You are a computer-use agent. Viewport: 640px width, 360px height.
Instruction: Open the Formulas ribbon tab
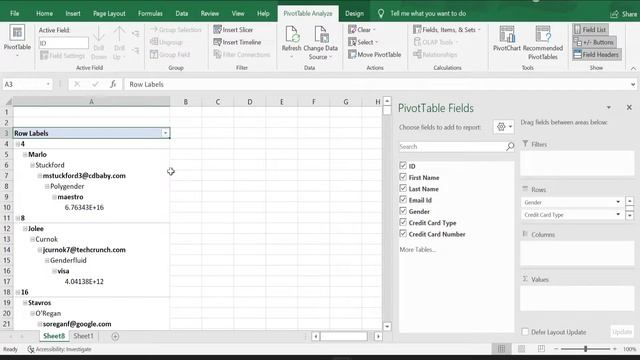150,13
